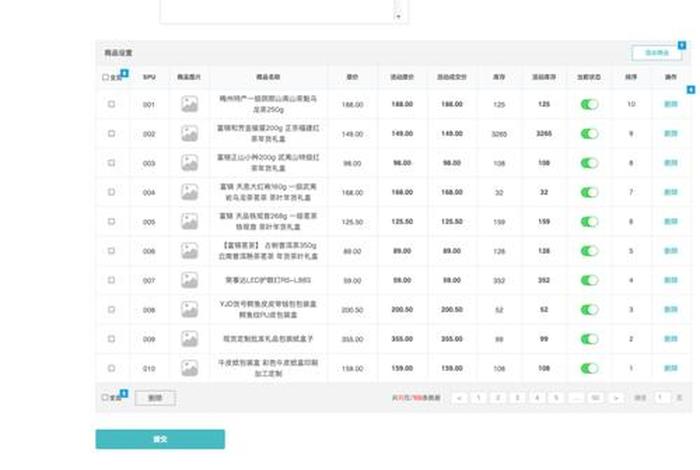Image resolution: width=700 pixels, height=470 pixels.
Task: Go to page 4 in pagination
Action: (x=537, y=398)
